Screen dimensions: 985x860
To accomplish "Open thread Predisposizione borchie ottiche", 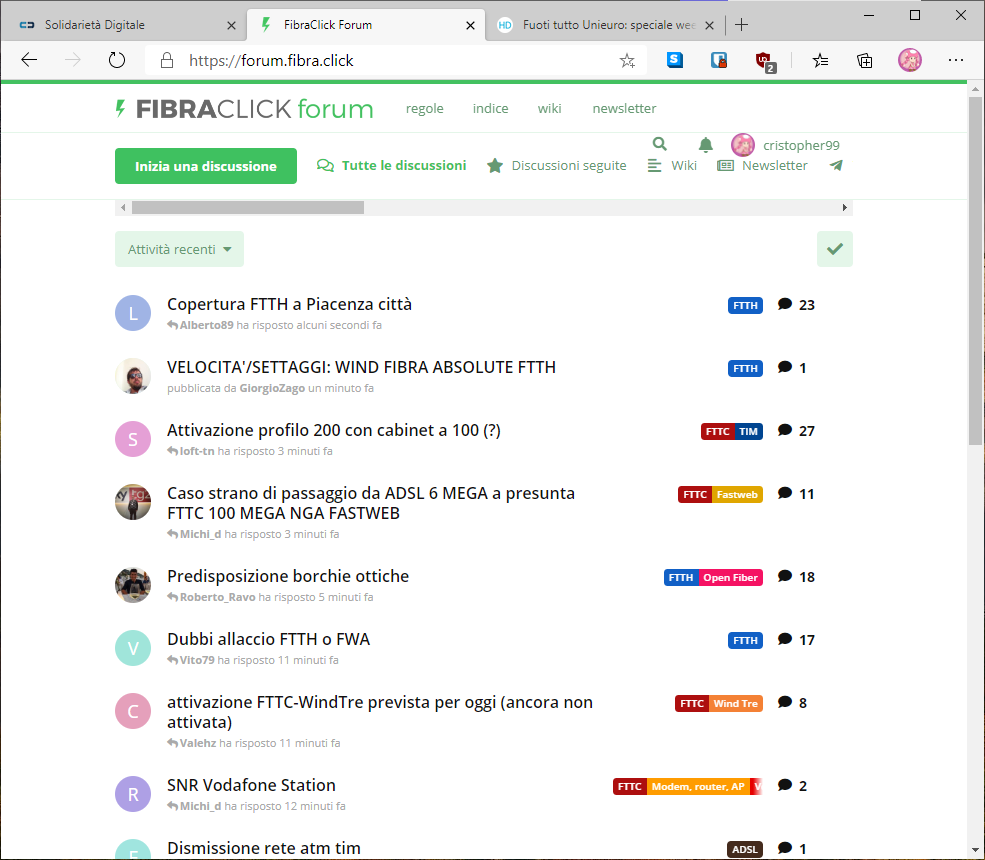I will click(x=288, y=576).
